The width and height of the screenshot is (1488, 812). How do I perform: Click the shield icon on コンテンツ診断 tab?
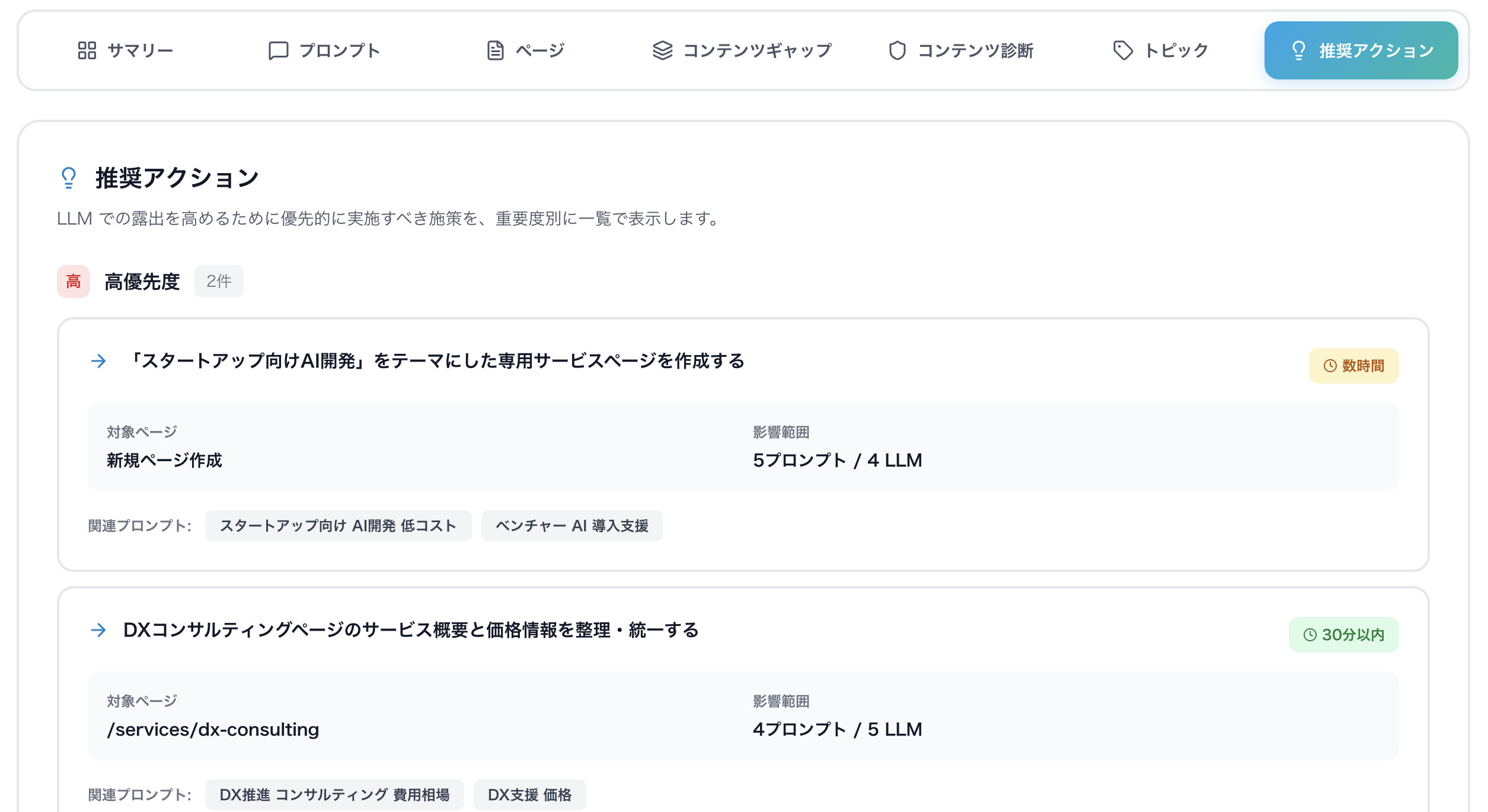pyautogui.click(x=897, y=50)
